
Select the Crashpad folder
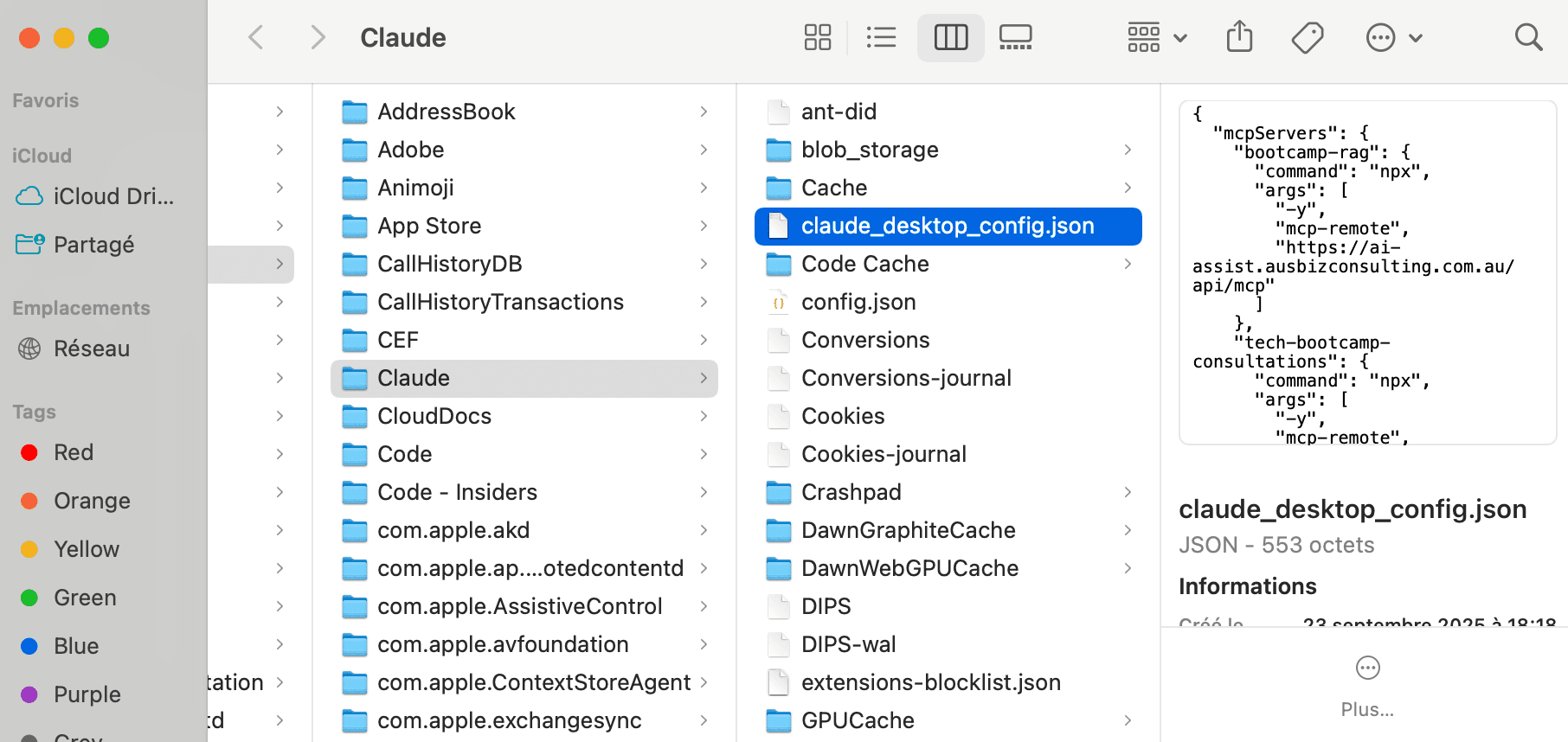[x=851, y=492]
